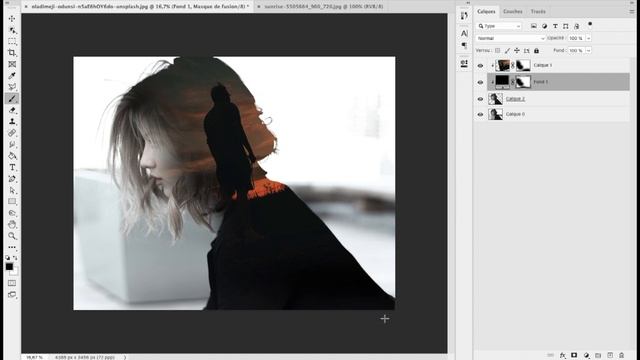
Task: Select the Calque 2 layer name
Action: (x=515, y=99)
